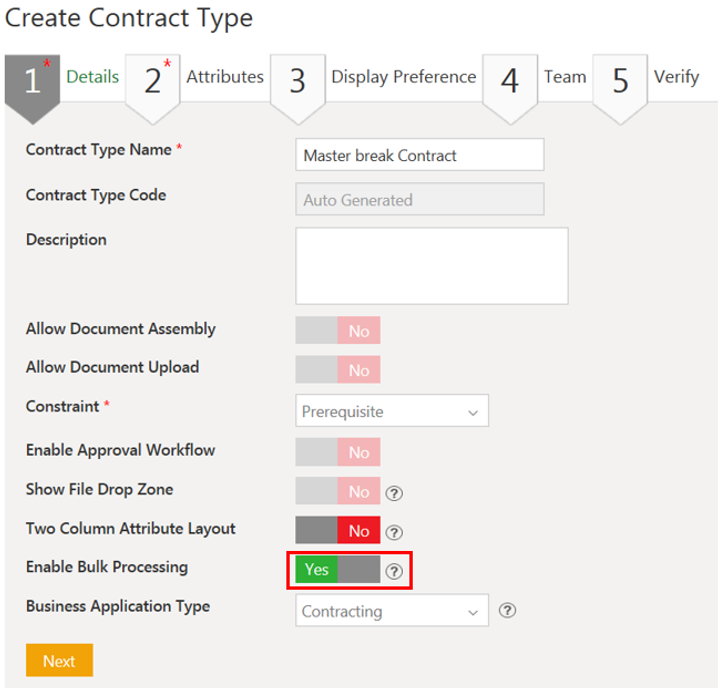Disable the Enable Bulk Processing toggle
The height and width of the screenshot is (688, 718).
click(337, 570)
